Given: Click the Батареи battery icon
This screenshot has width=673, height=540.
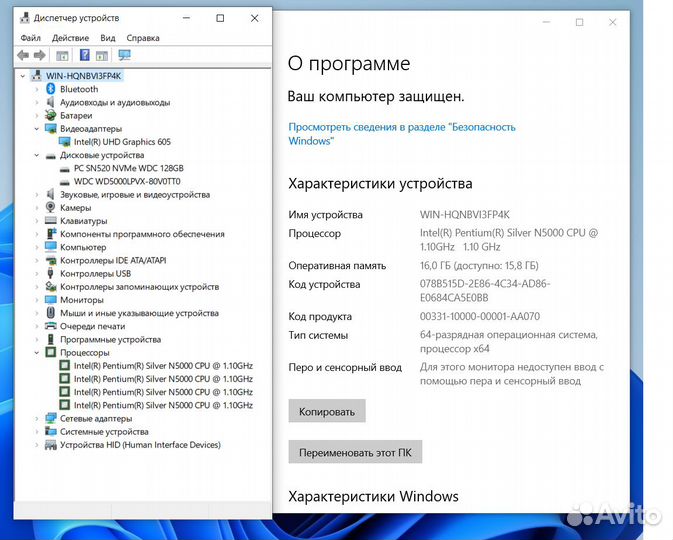Looking at the screenshot, I should pos(51,115).
